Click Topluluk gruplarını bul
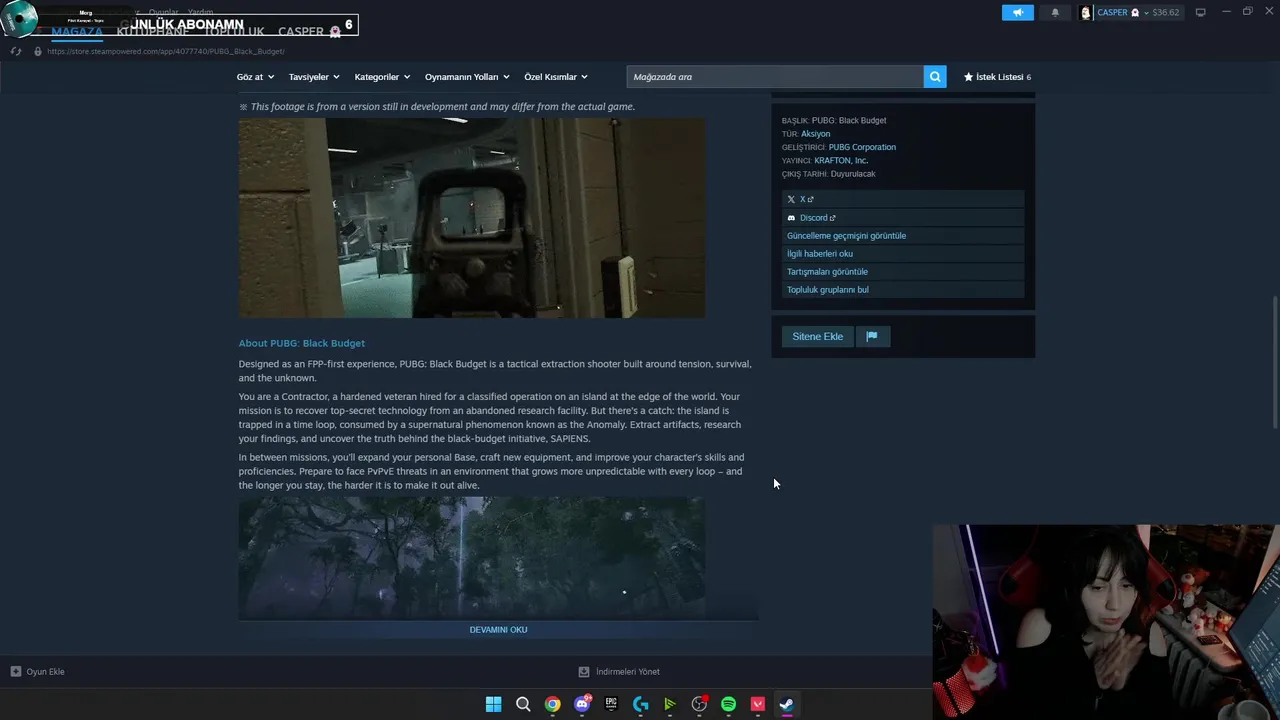The width and height of the screenshot is (1280, 720). (x=903, y=289)
